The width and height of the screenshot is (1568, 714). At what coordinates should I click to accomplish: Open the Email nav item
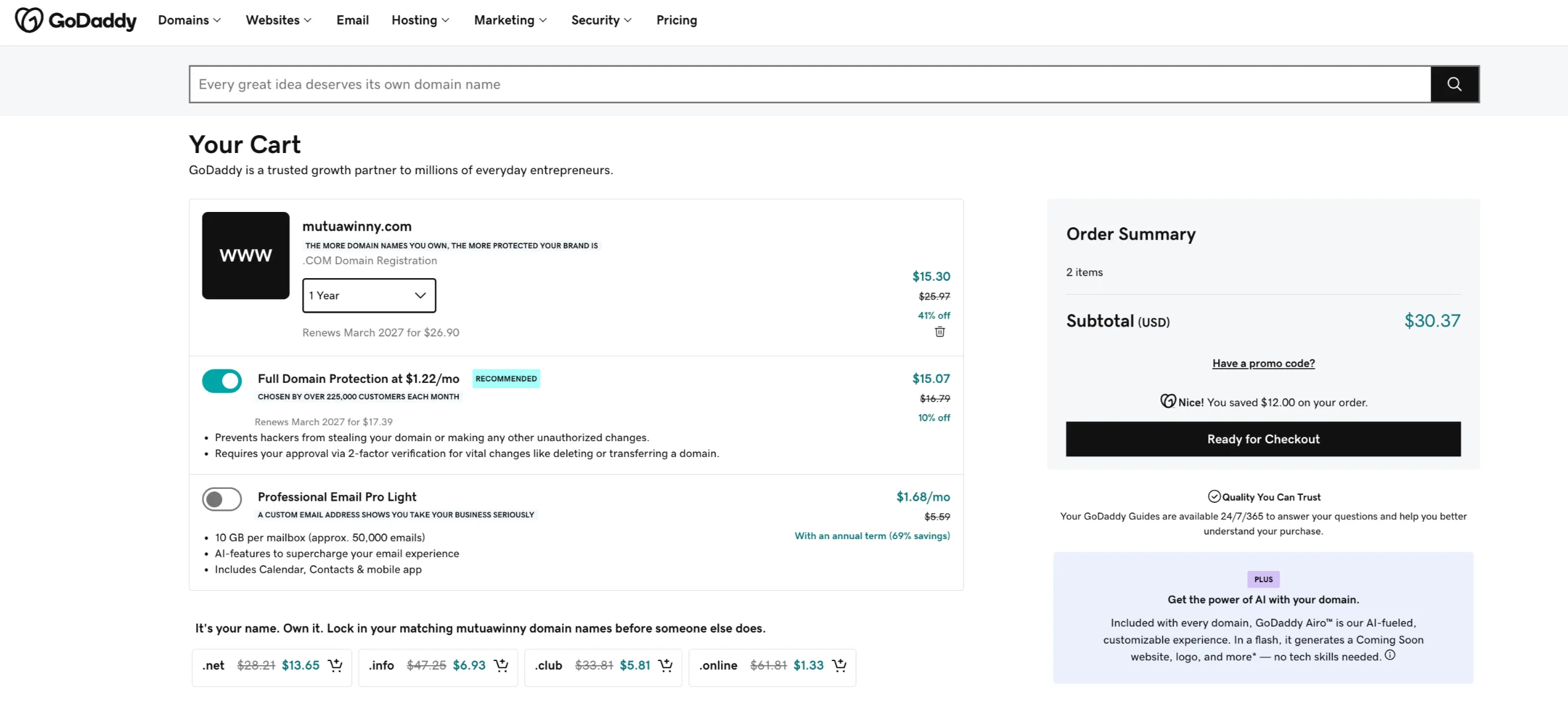(x=353, y=20)
